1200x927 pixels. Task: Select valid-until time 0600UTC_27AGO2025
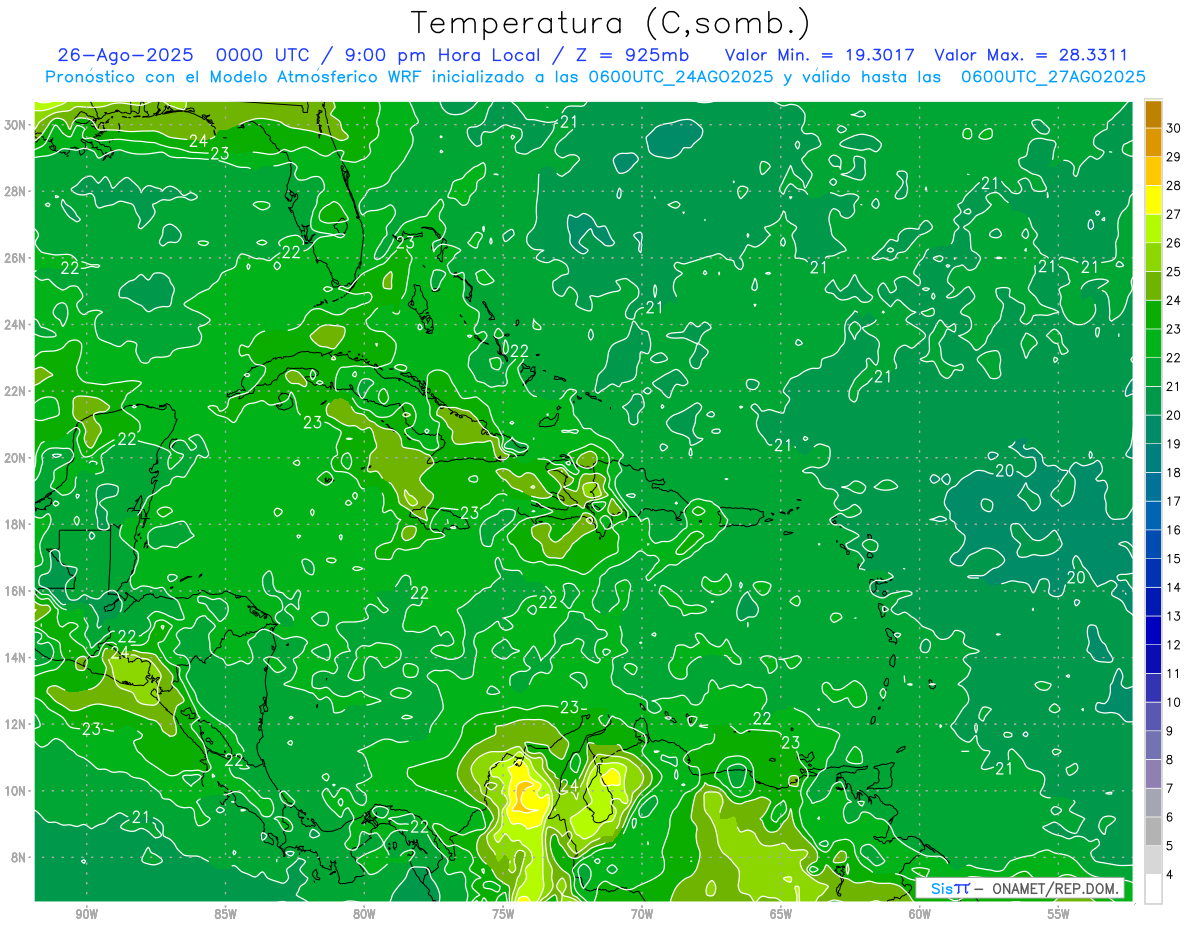coord(1053,77)
